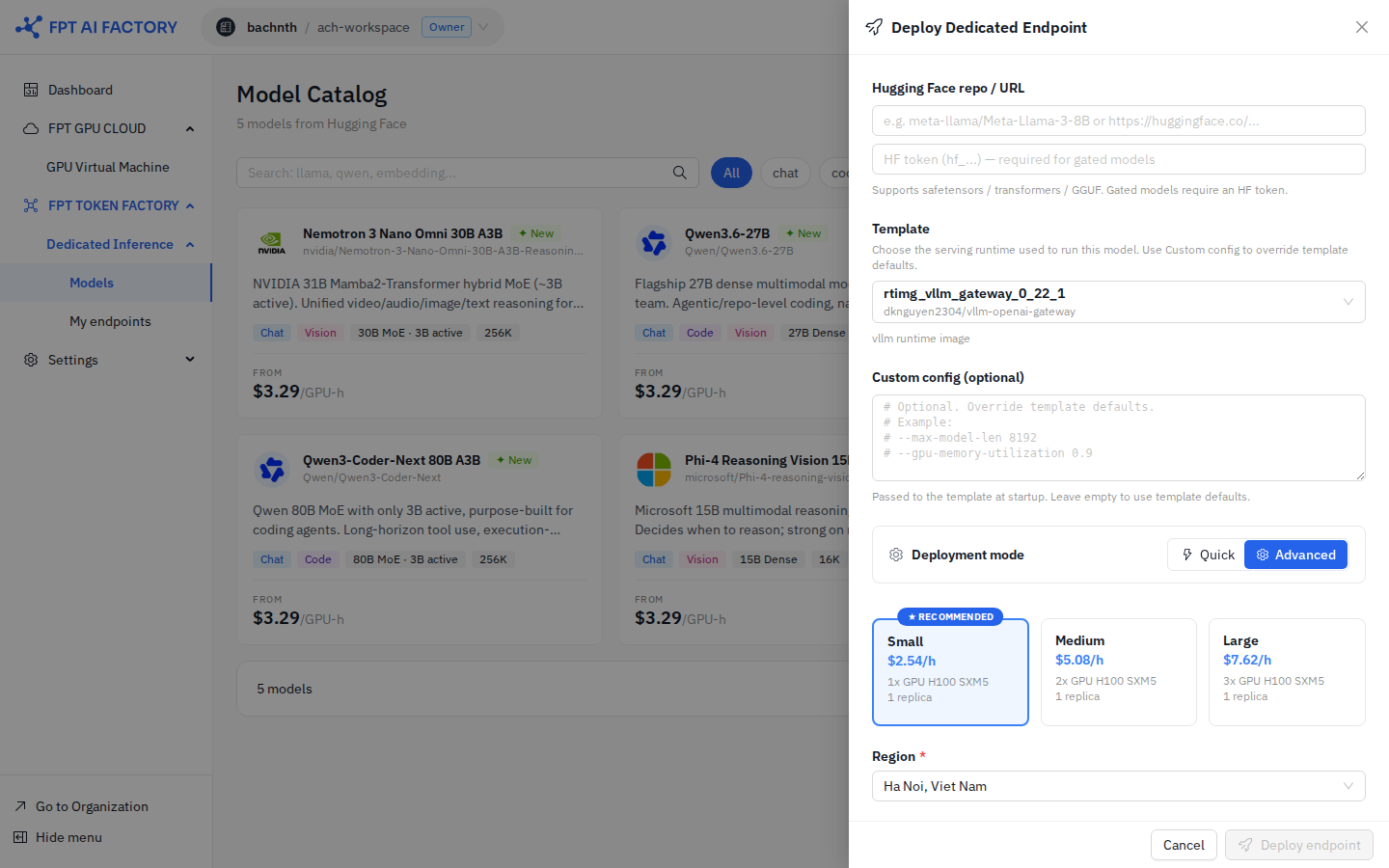Click the Hide menu panel icon
Image resolution: width=1389 pixels, height=868 pixels.
(x=20, y=837)
